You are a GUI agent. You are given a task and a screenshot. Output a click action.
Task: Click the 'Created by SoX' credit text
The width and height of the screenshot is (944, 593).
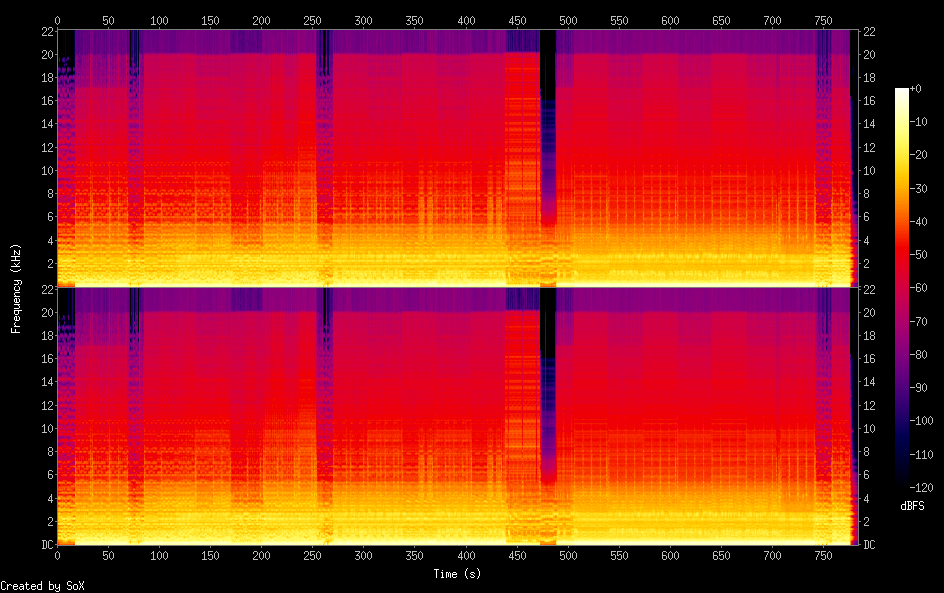click(x=35, y=585)
